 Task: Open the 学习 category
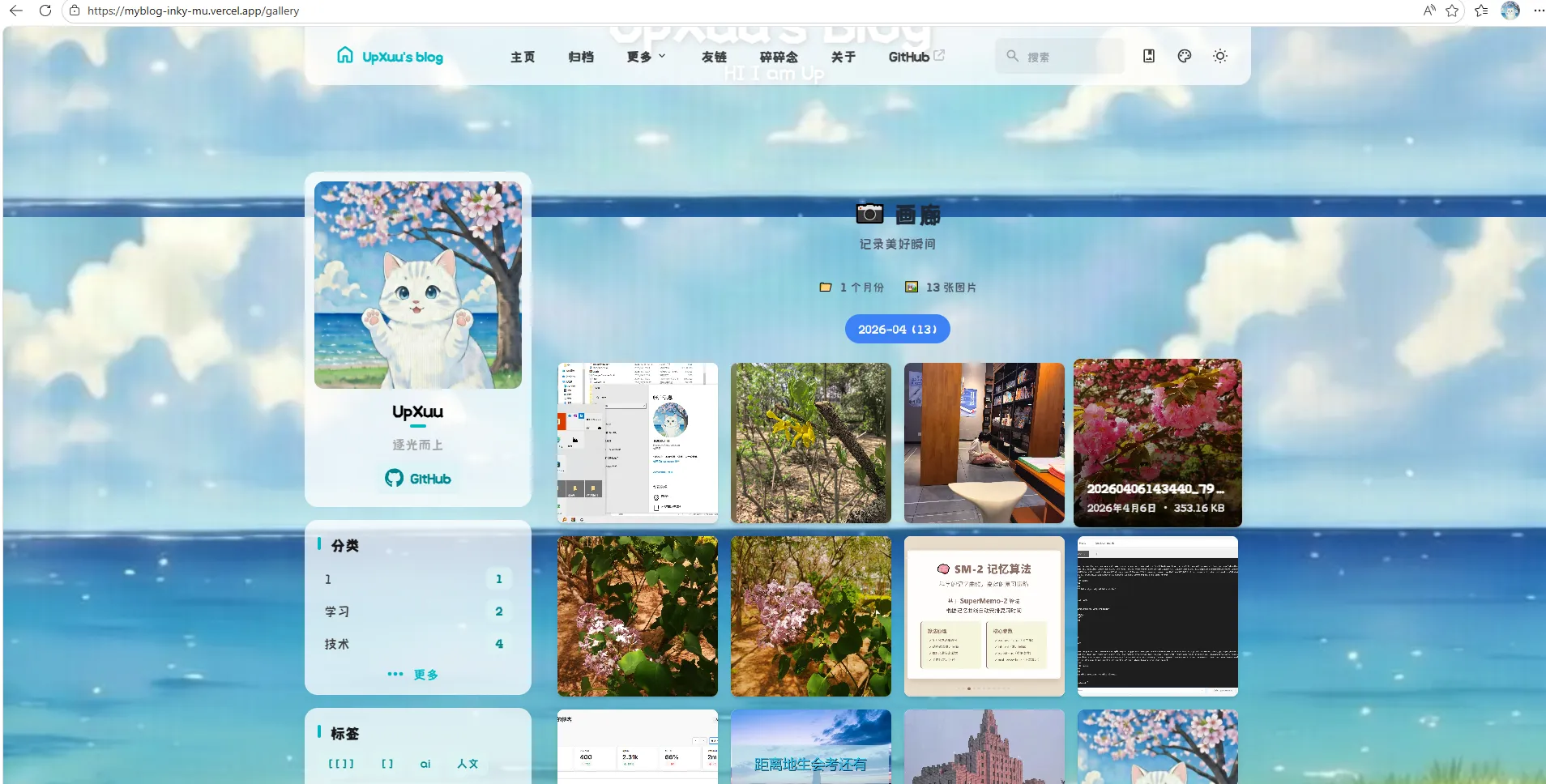pyautogui.click(x=418, y=611)
